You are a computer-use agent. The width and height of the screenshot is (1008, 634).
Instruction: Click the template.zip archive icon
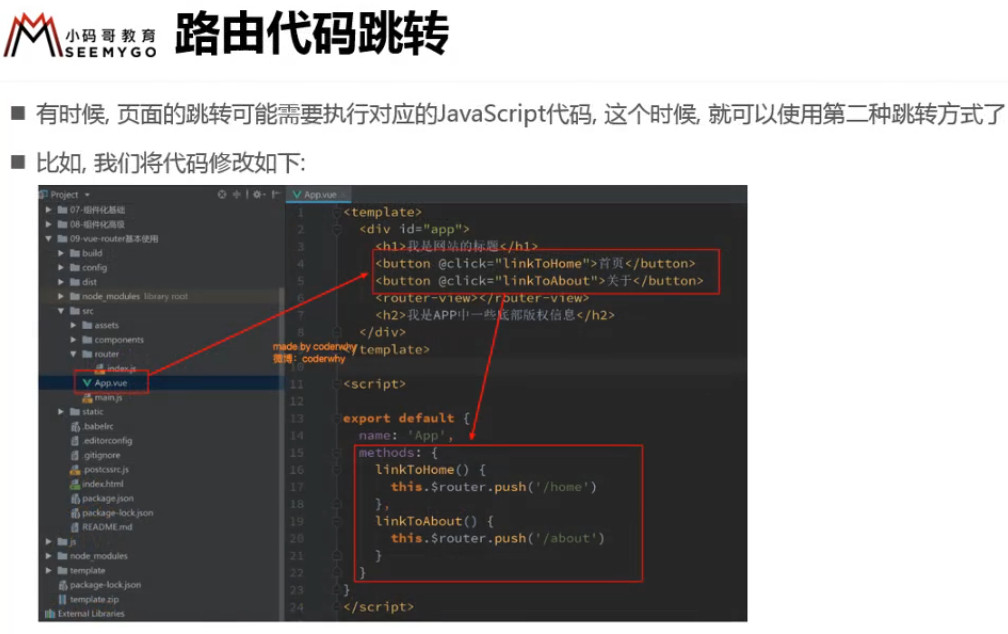tap(62, 599)
